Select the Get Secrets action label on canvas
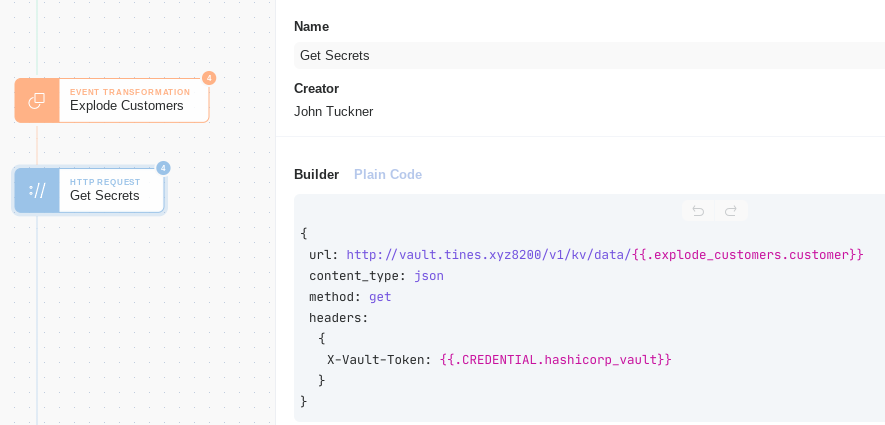This screenshot has width=885, height=425. pos(104,195)
